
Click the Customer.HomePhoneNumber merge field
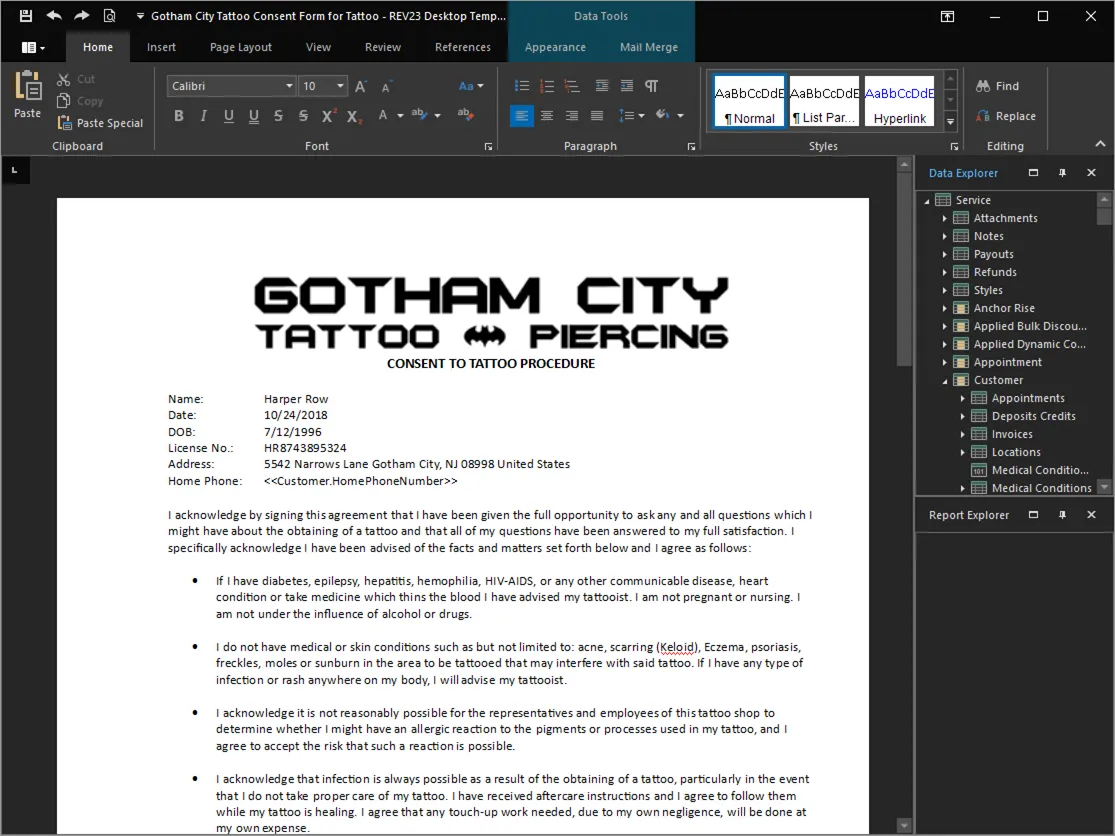point(361,481)
